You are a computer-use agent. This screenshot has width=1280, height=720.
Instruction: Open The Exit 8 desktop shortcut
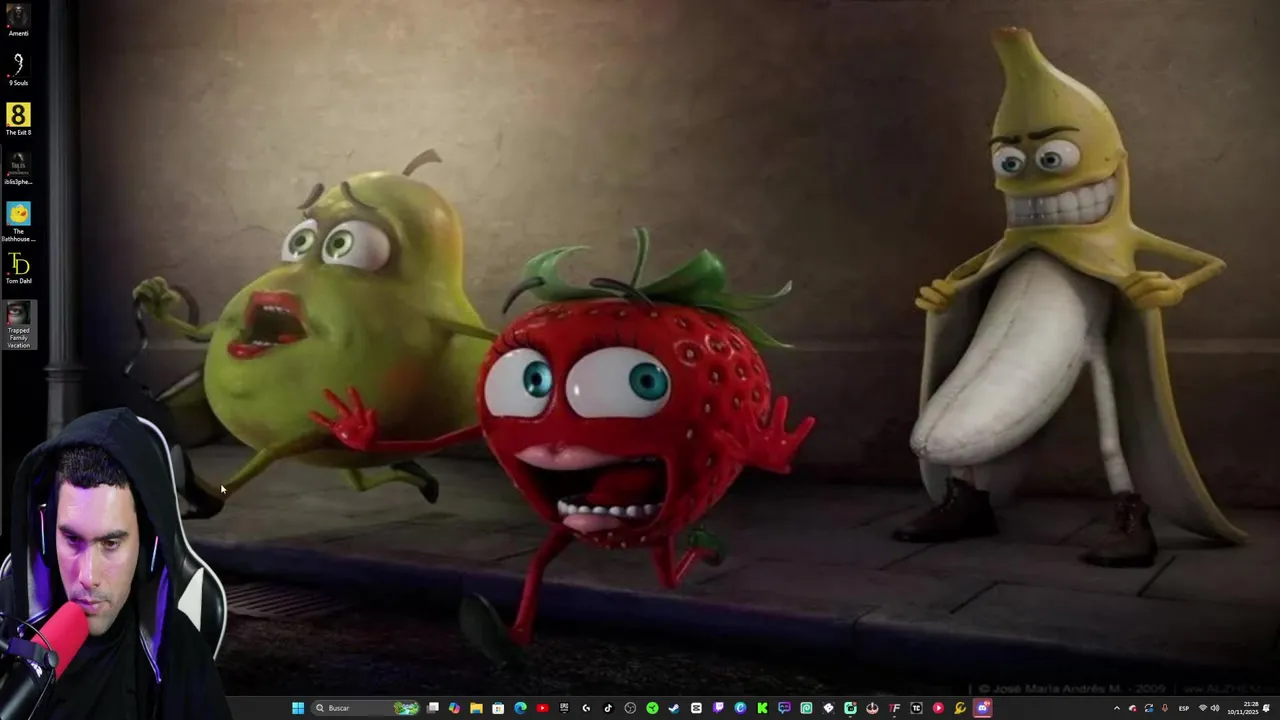coord(18,120)
